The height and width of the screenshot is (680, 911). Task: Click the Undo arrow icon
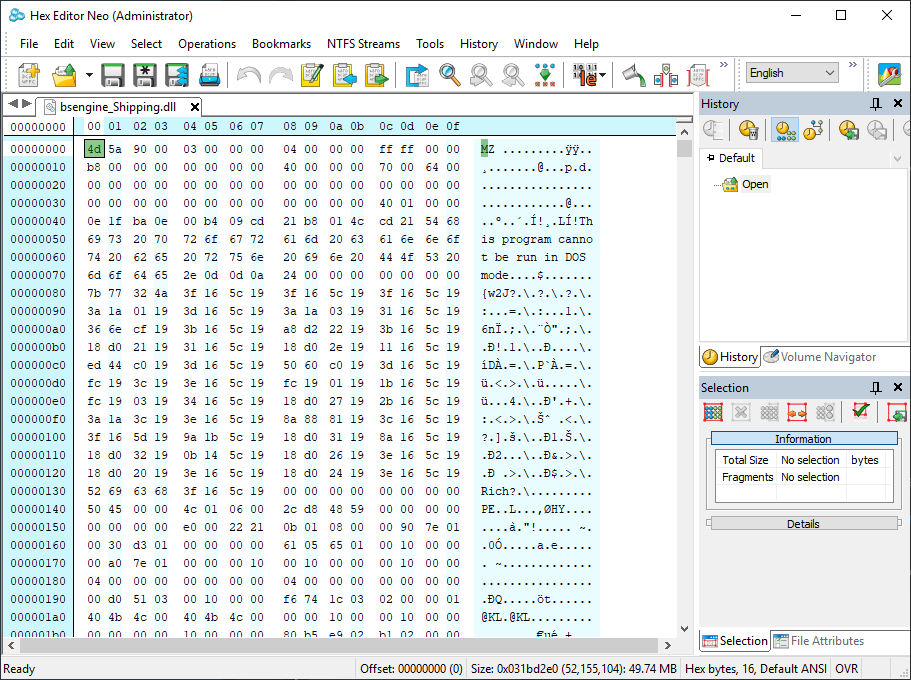tap(249, 74)
